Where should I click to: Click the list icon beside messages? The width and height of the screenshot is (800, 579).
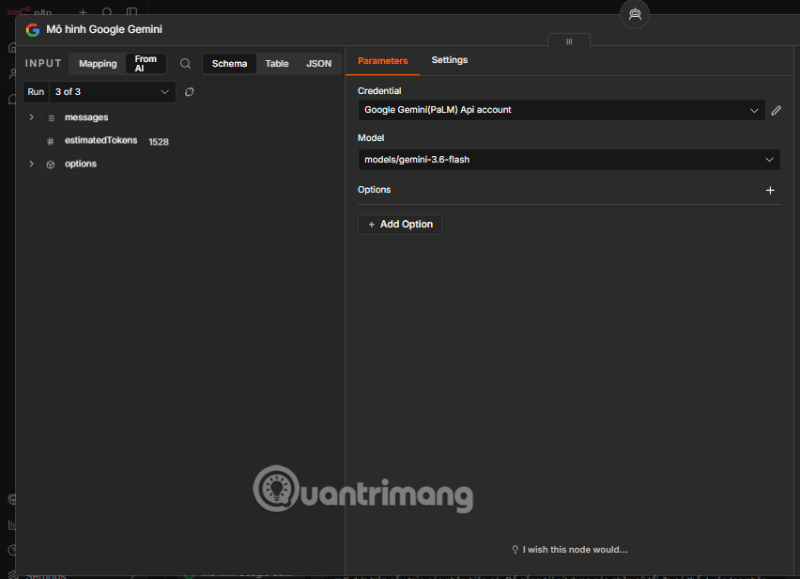tap(51, 118)
